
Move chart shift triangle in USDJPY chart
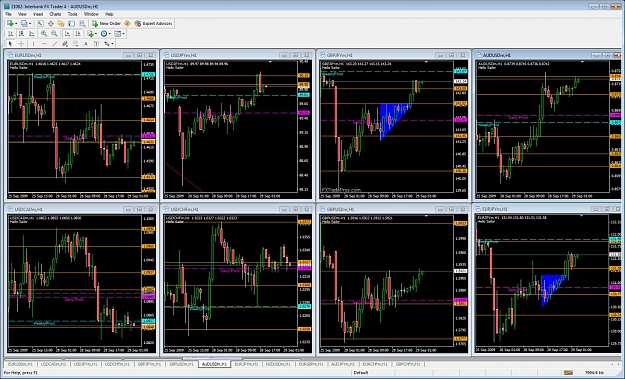pyautogui.click(x=270, y=62)
